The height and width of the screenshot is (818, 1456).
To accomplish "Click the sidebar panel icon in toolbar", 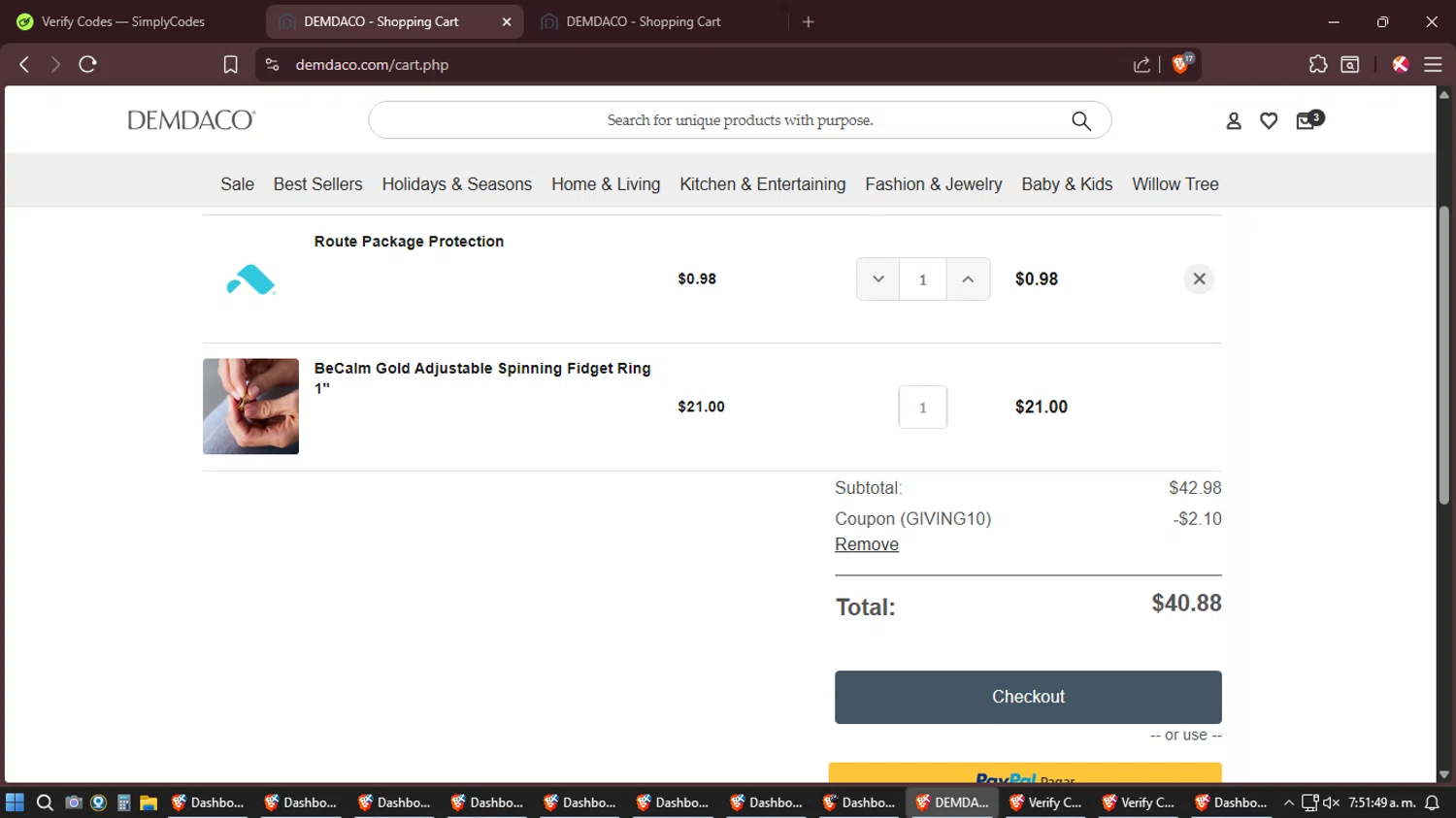I will [x=1349, y=64].
